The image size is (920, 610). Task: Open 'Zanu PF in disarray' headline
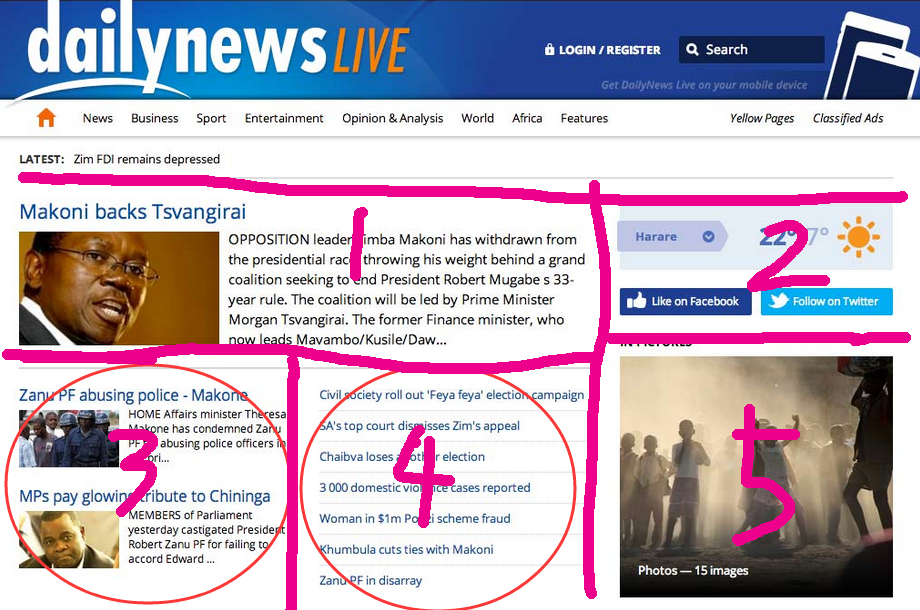pyautogui.click(x=371, y=581)
